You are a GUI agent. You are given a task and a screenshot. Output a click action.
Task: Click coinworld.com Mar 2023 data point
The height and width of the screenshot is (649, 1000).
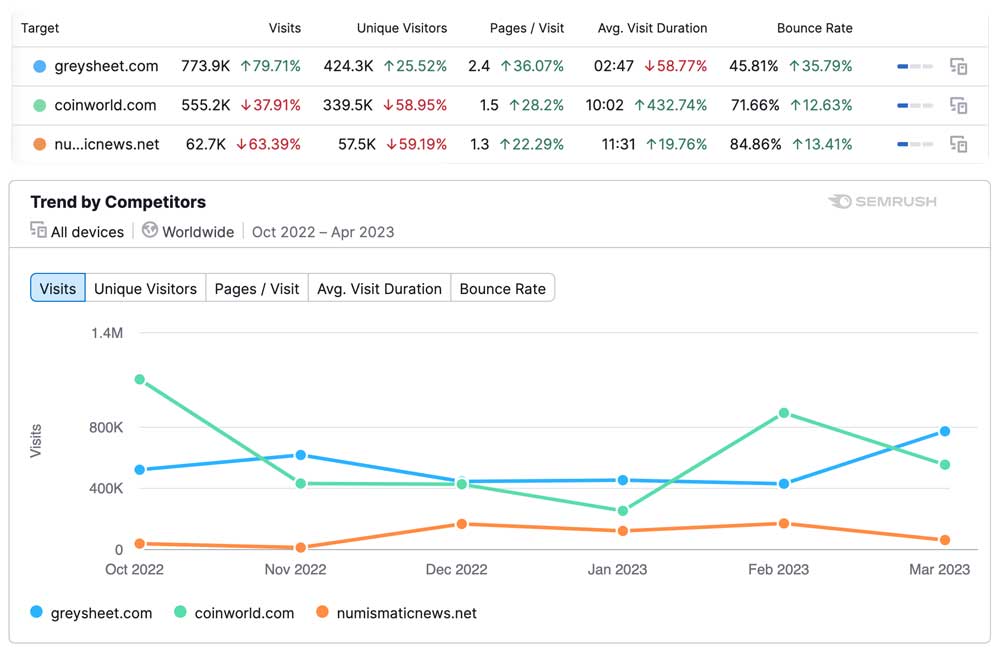945,464
